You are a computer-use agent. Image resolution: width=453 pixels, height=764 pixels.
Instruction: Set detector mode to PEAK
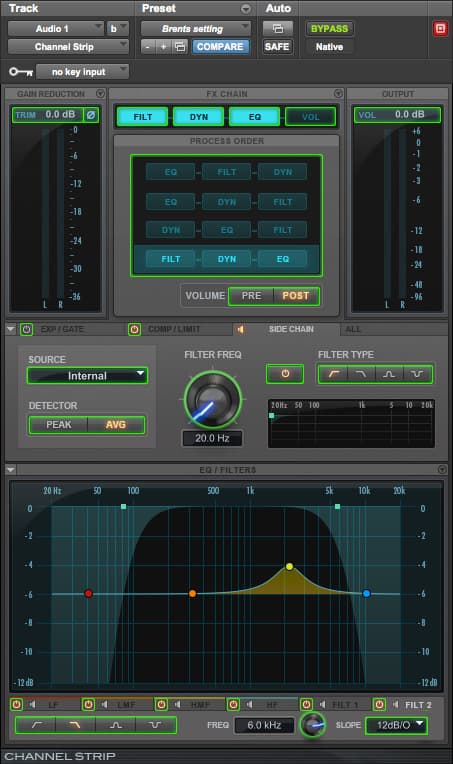pos(59,425)
